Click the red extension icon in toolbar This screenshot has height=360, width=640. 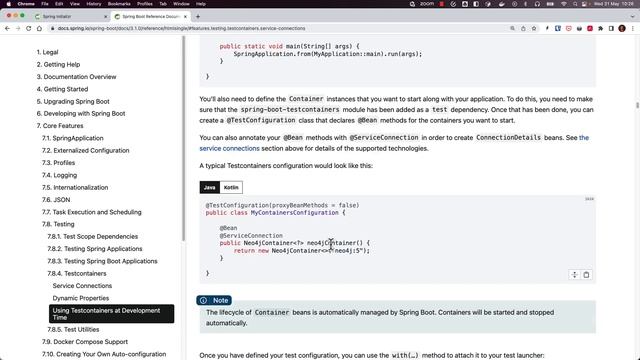pos(590,29)
